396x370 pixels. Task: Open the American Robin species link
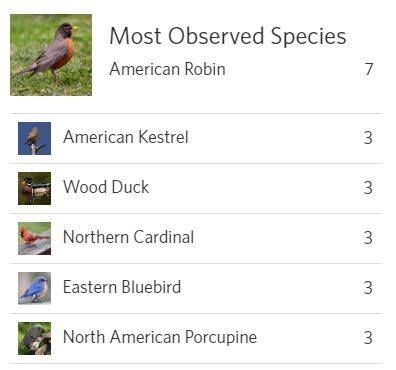(x=167, y=69)
